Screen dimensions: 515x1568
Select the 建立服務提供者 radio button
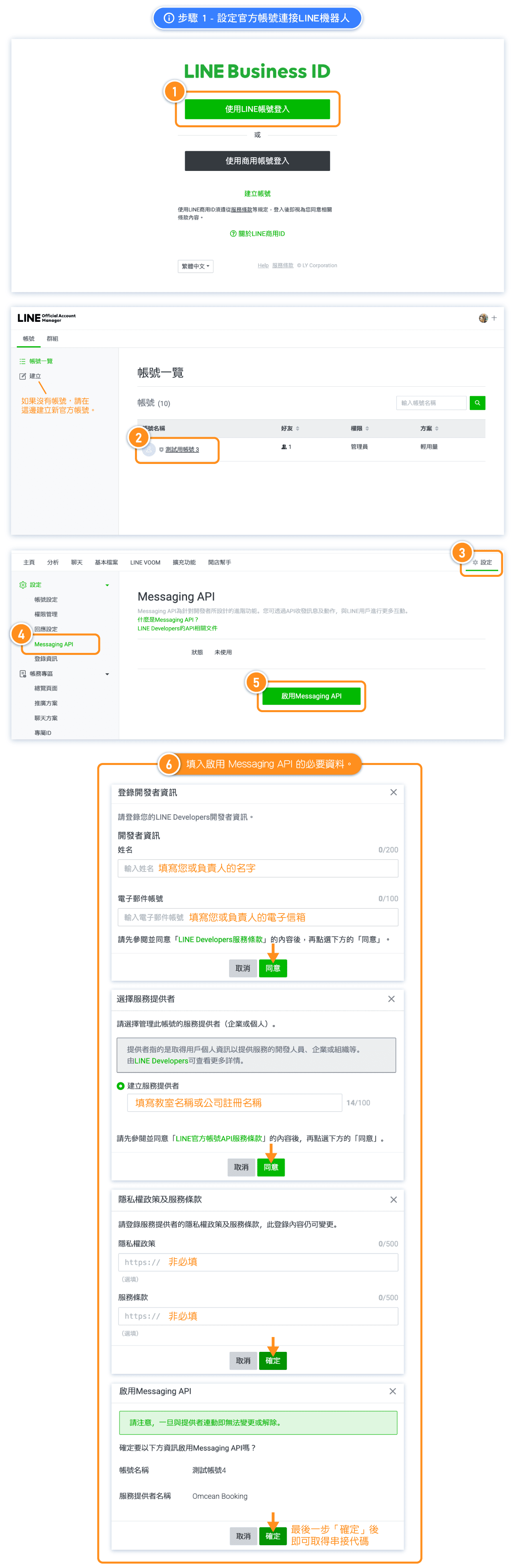coord(121,1086)
